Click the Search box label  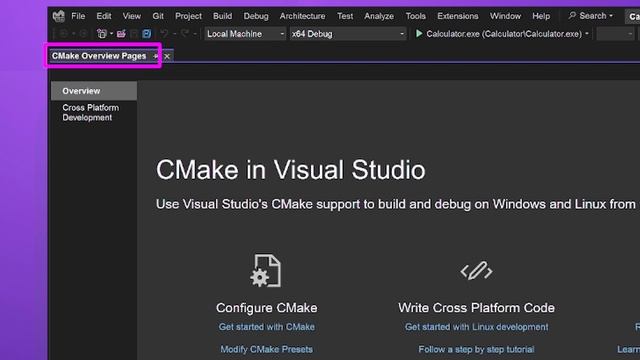[x=593, y=16]
